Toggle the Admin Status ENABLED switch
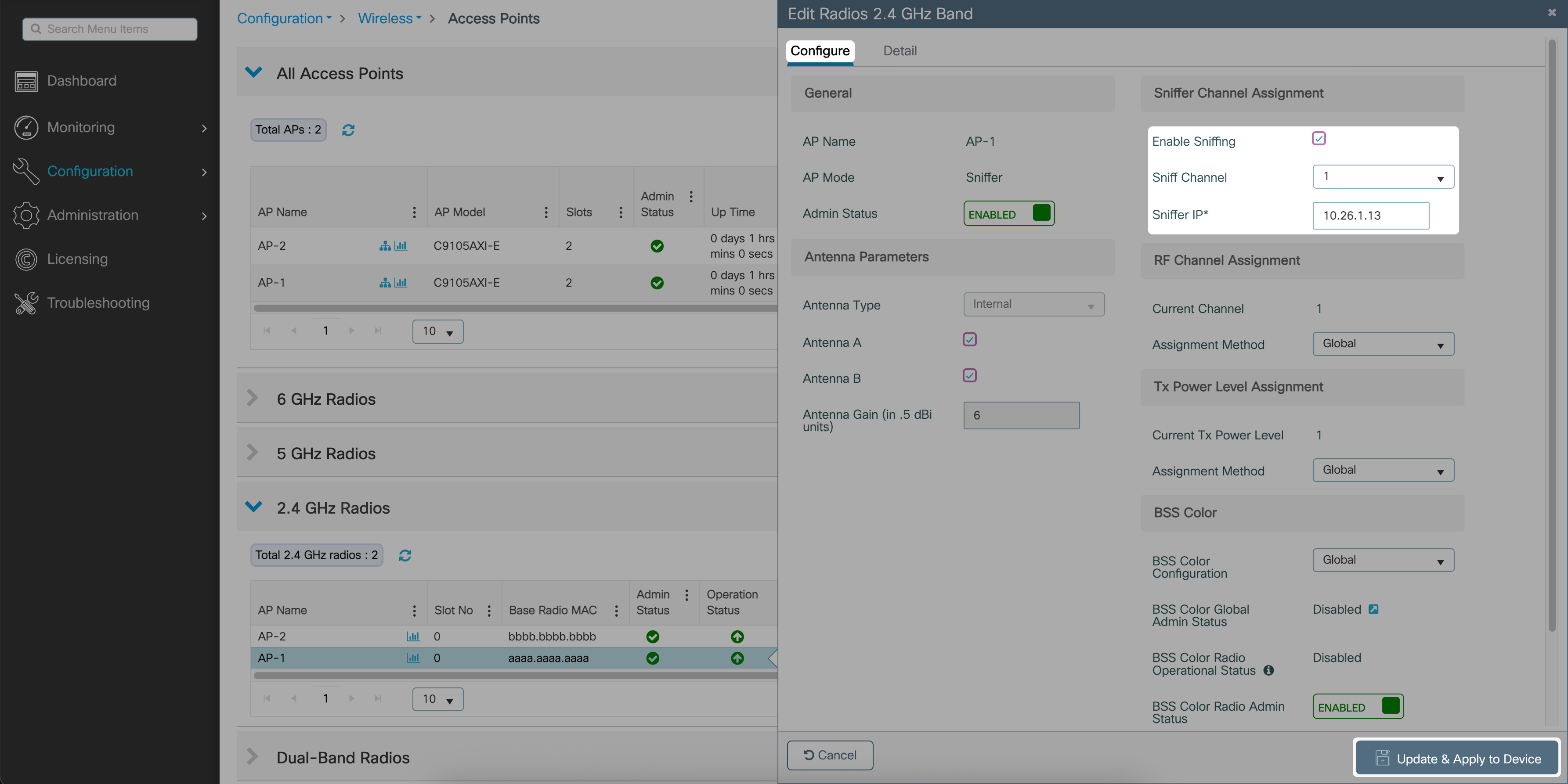The height and width of the screenshot is (784, 1568). (x=1008, y=214)
